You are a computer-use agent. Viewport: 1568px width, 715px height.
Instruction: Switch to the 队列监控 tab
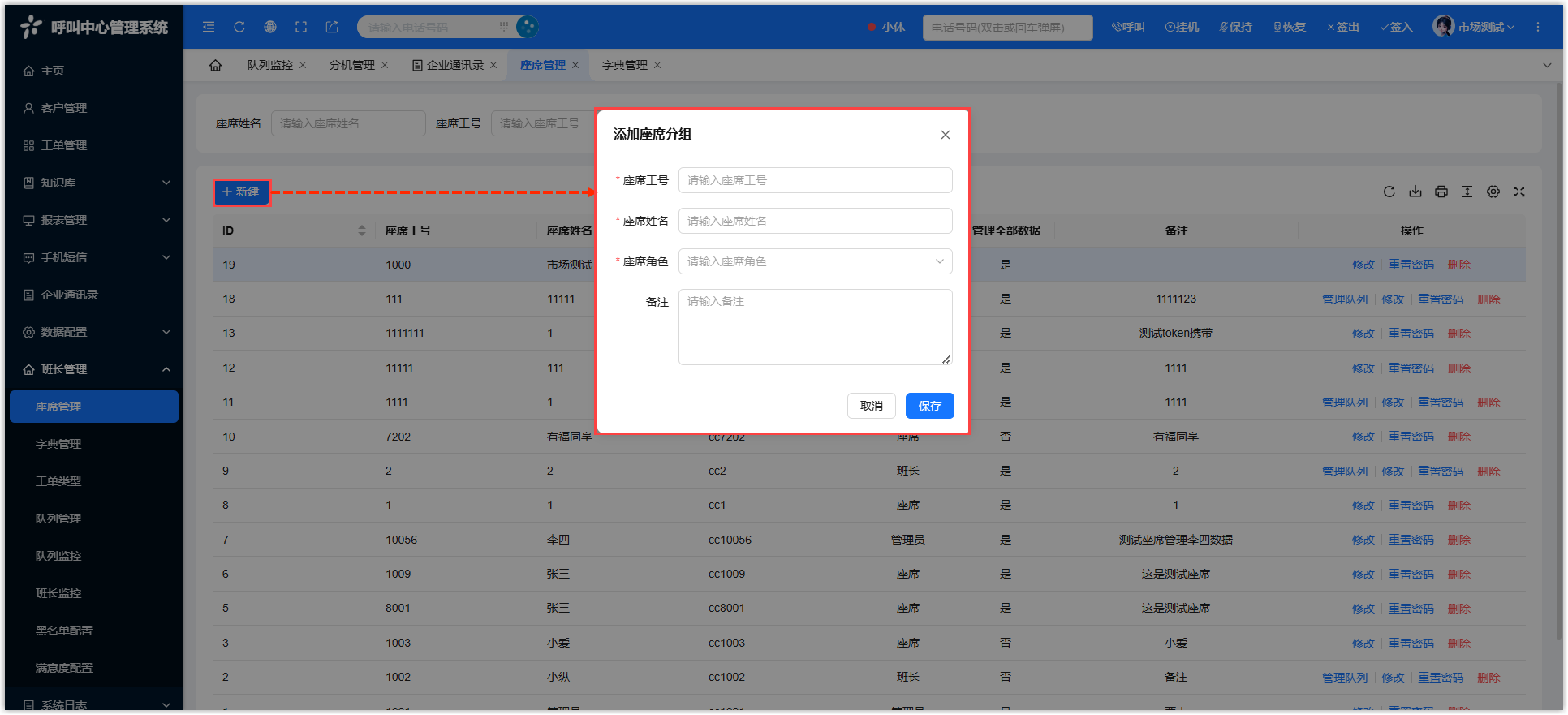pyautogui.click(x=269, y=65)
